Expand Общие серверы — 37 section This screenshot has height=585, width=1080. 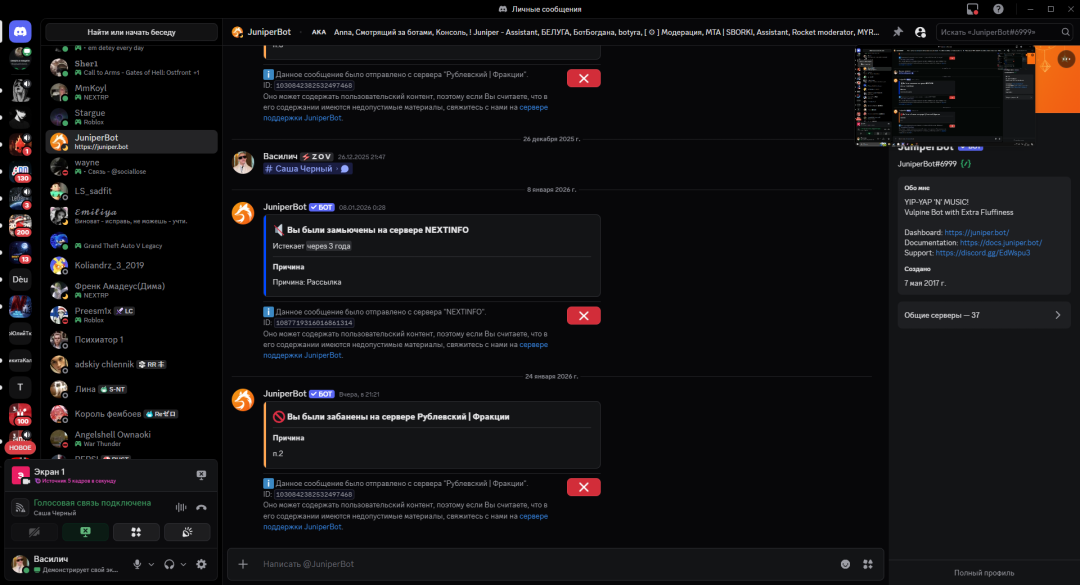983,315
